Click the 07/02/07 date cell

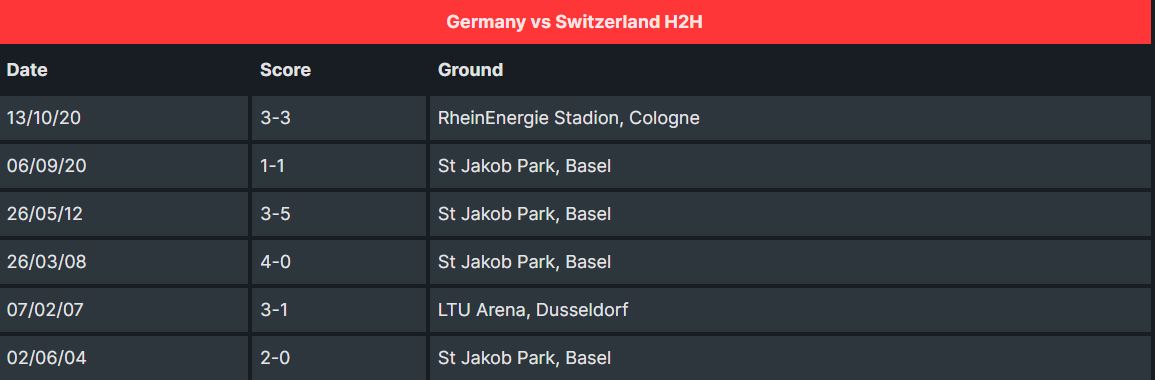click(124, 309)
